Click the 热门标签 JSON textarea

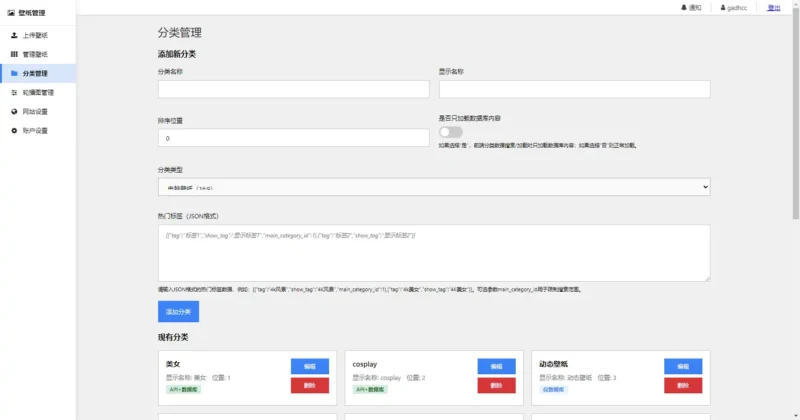click(x=434, y=252)
